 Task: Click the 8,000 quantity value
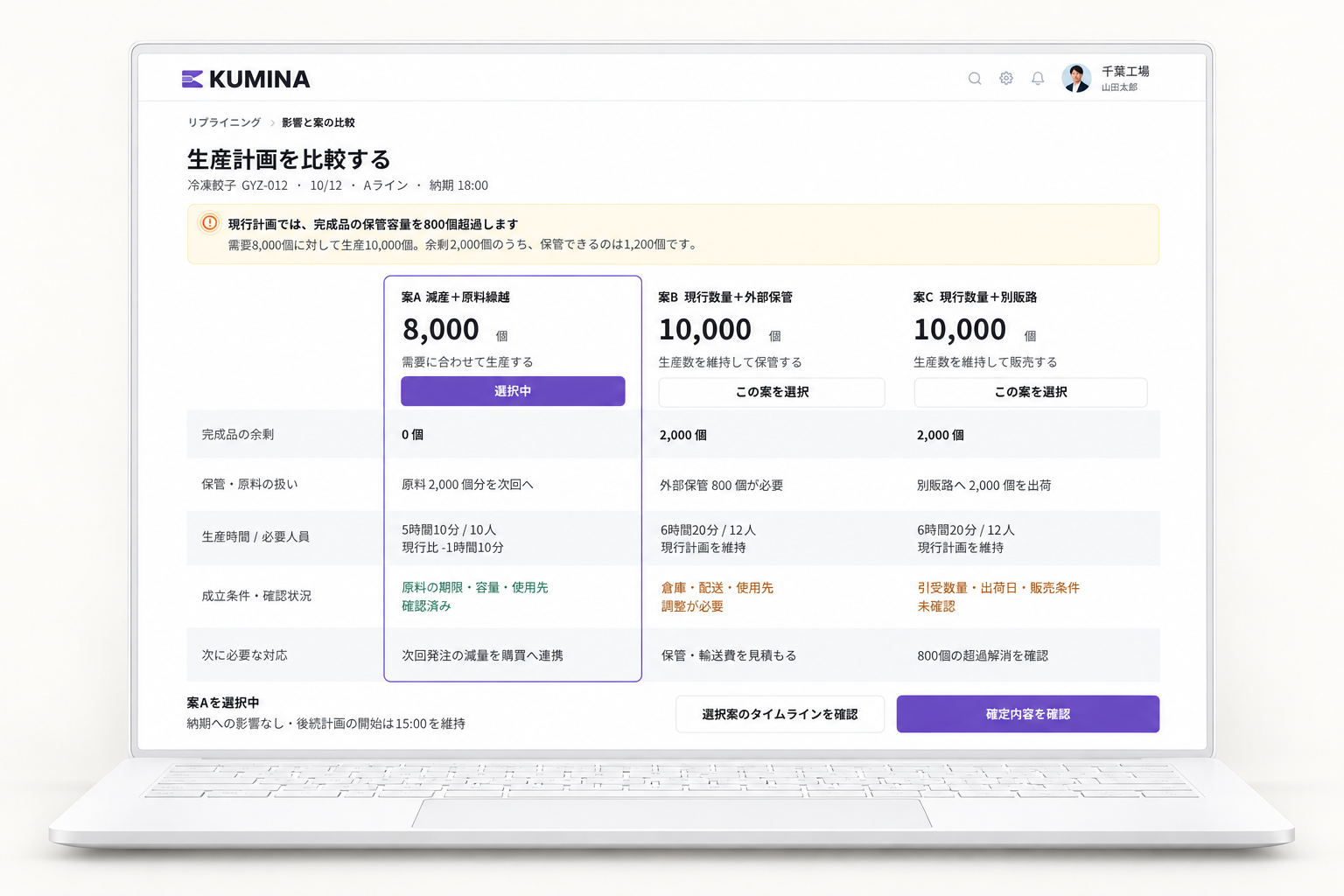[x=441, y=330]
